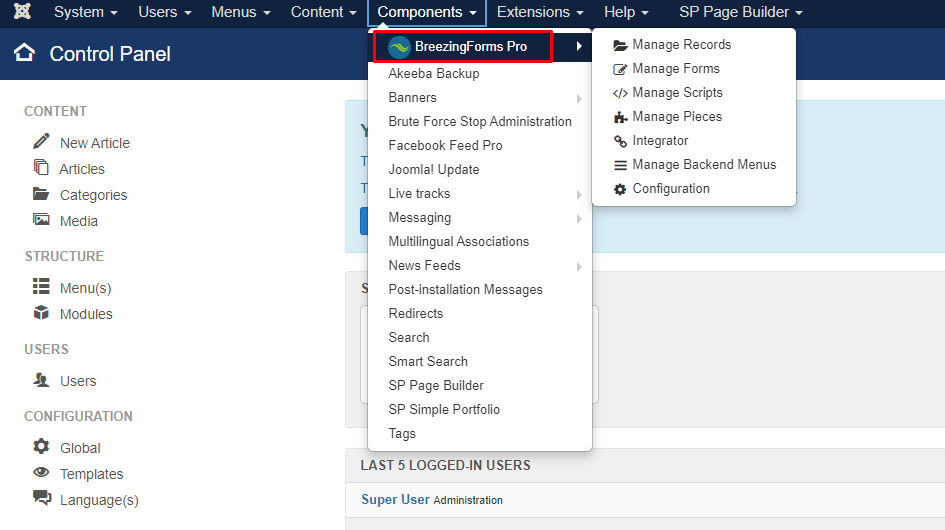Click the Categories sidebar link

(93, 195)
